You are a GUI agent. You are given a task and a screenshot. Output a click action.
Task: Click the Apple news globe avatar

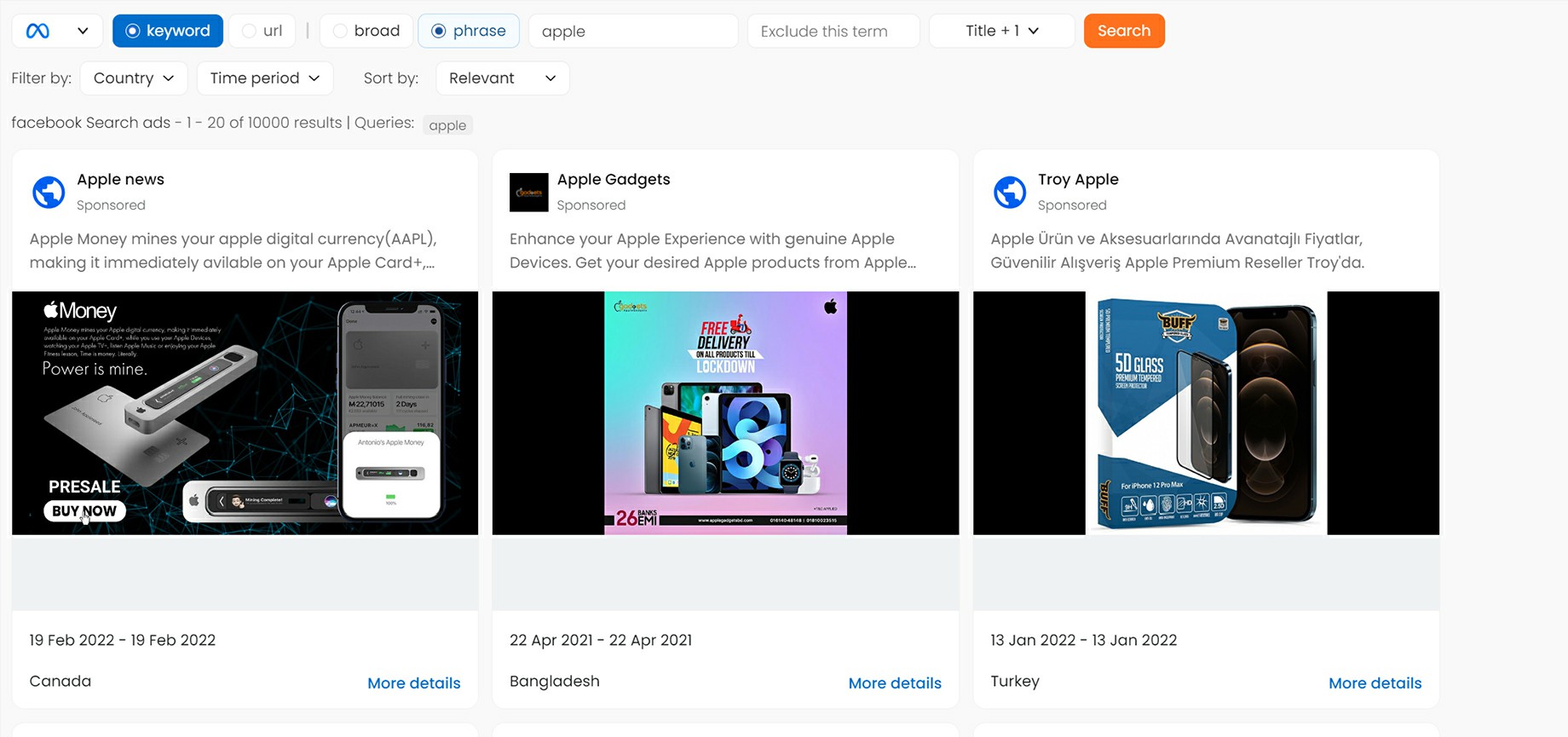tap(49, 193)
